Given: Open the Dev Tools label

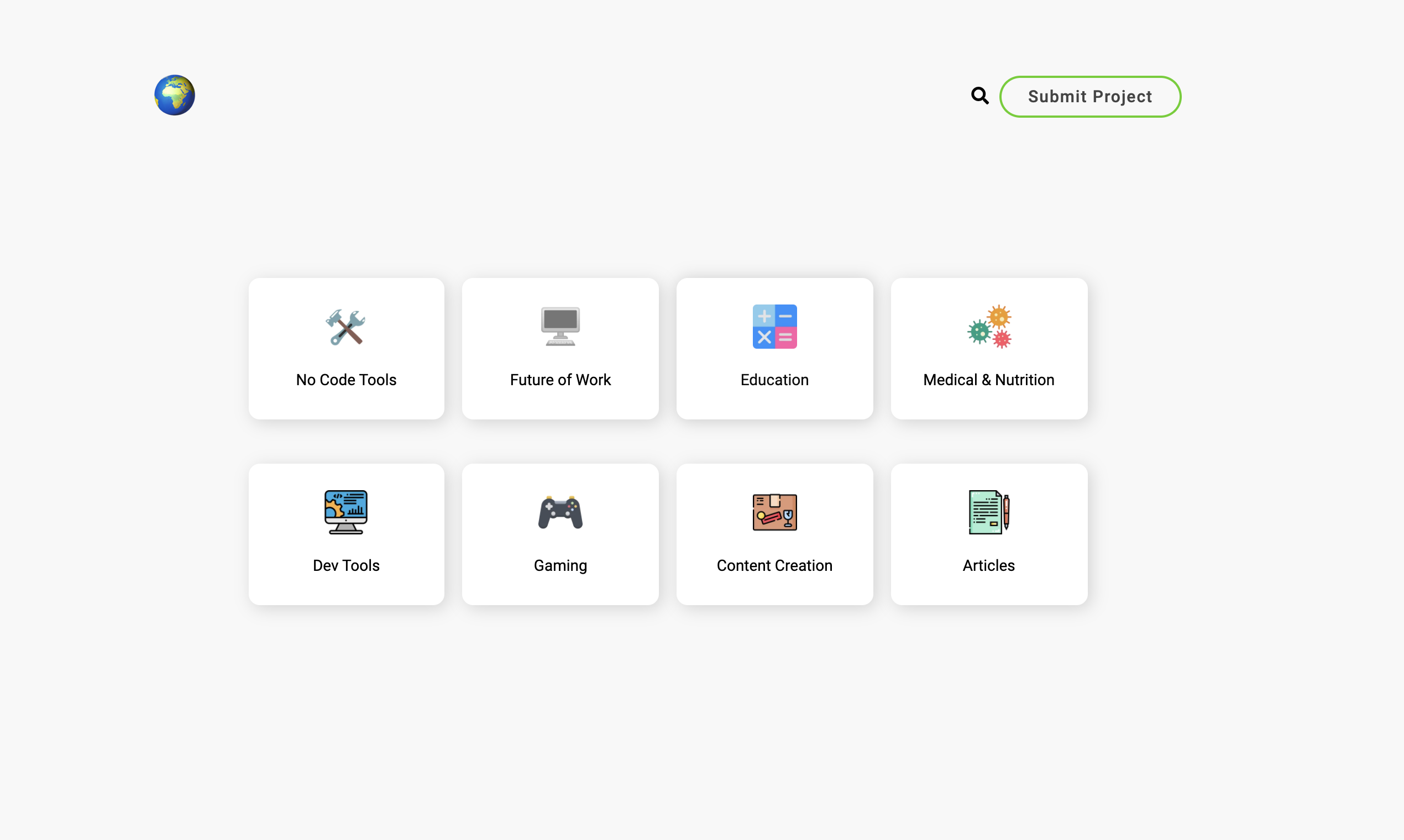Looking at the screenshot, I should 346,565.
